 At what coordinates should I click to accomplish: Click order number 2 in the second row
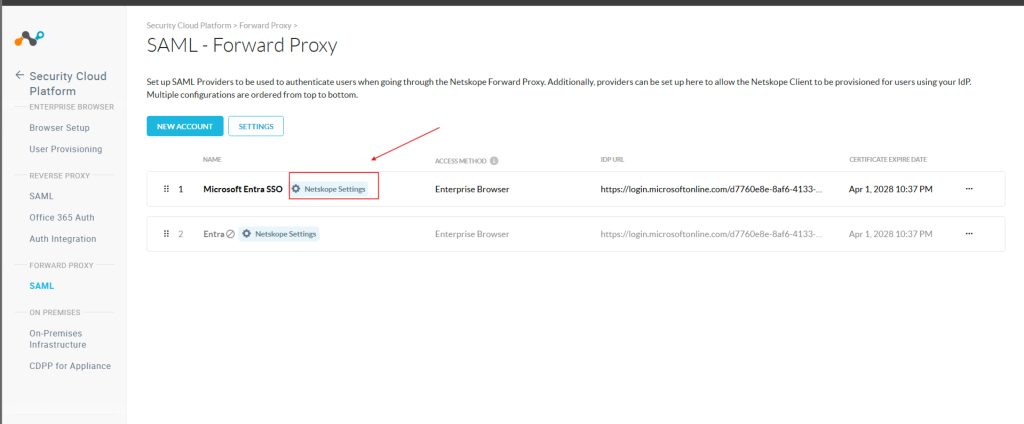[181, 234]
